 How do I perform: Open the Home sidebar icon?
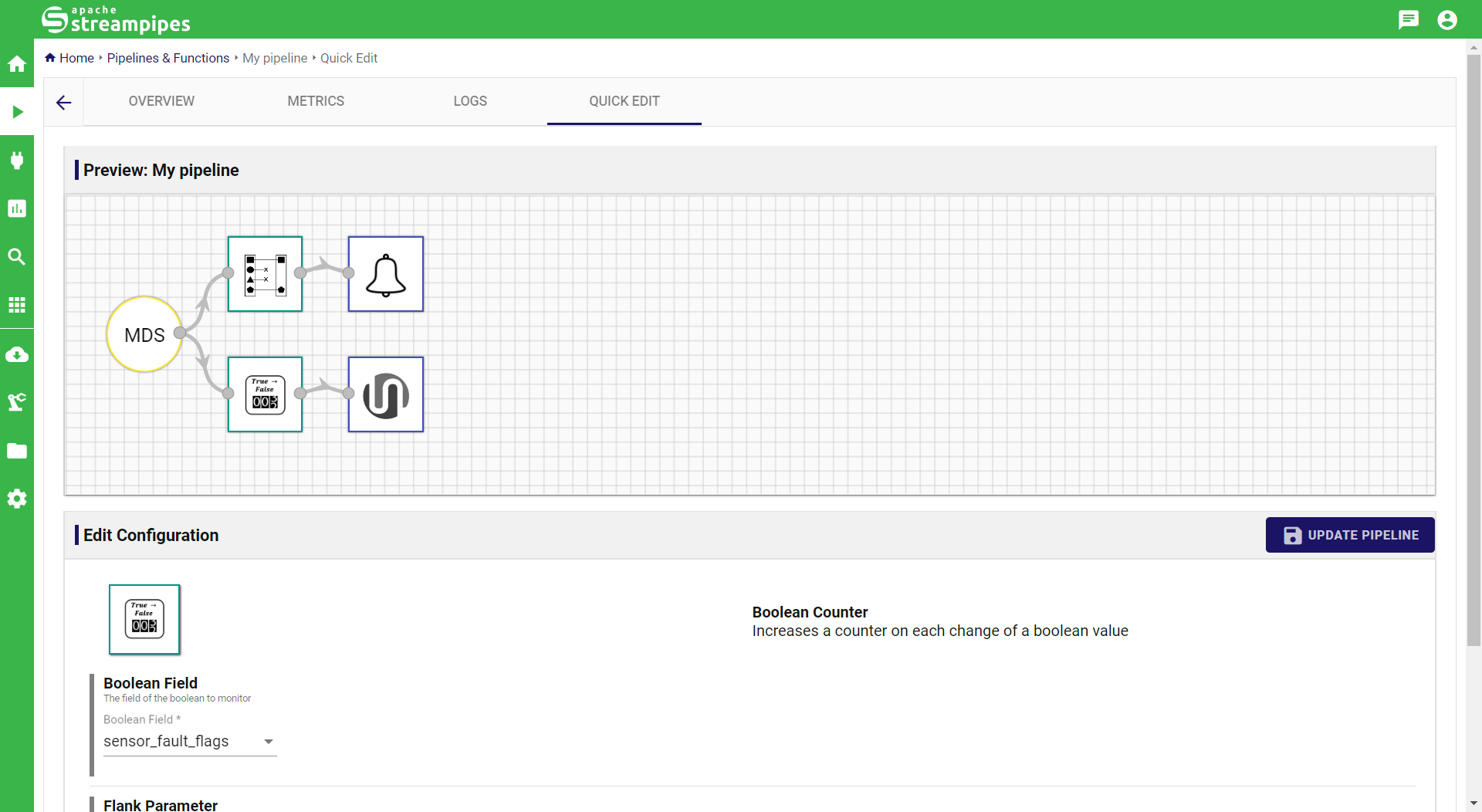click(17, 64)
